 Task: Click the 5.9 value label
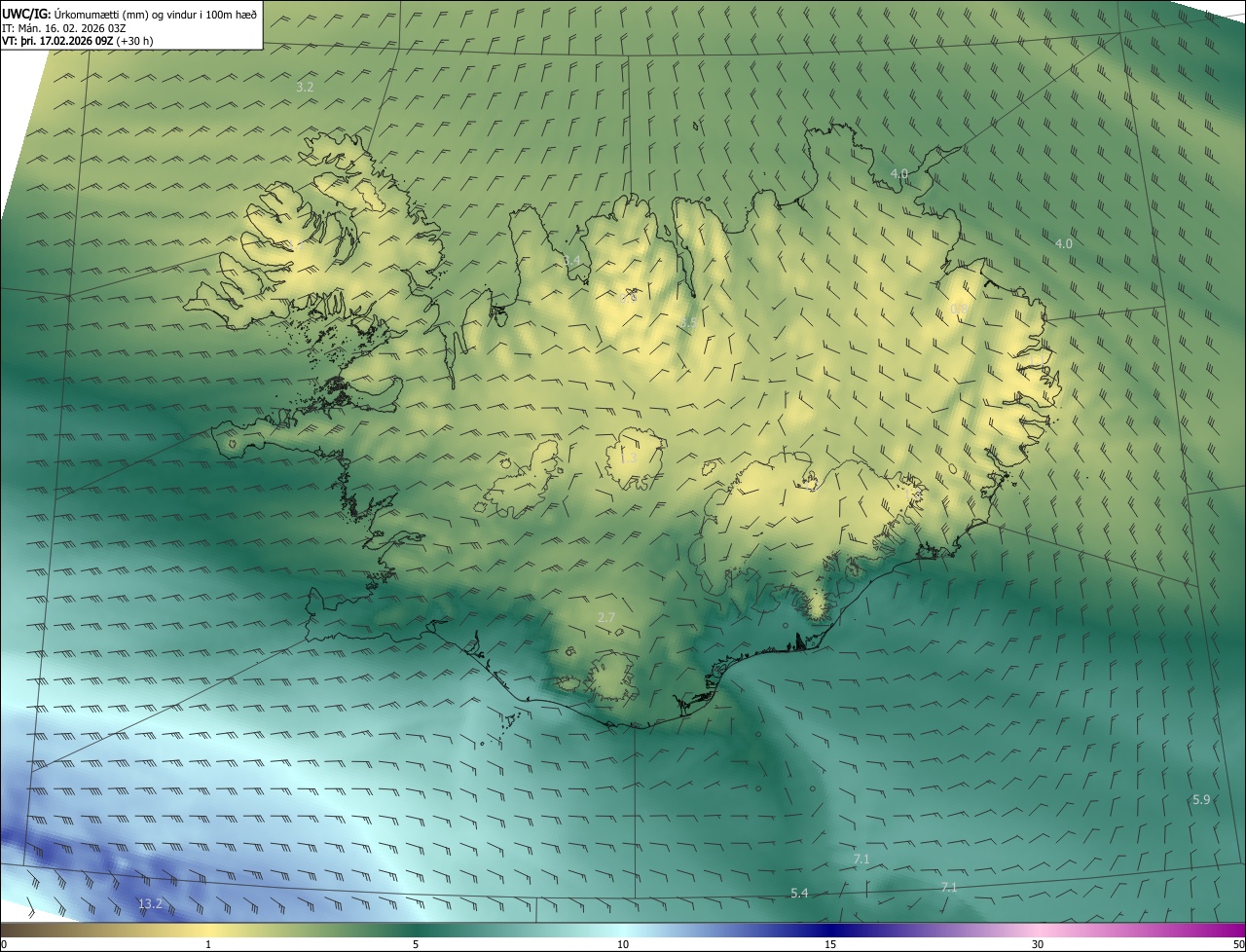(1201, 799)
